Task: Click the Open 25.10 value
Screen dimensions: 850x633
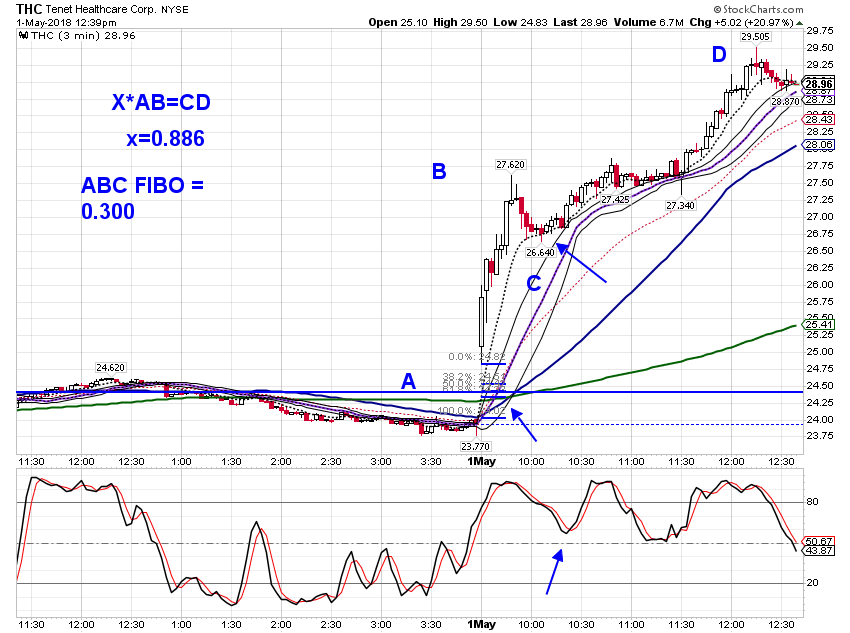Action: (x=398, y=22)
